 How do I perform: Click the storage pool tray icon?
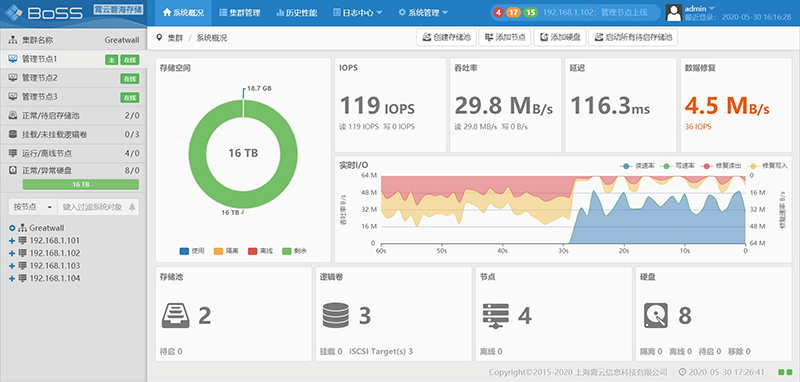(x=176, y=316)
